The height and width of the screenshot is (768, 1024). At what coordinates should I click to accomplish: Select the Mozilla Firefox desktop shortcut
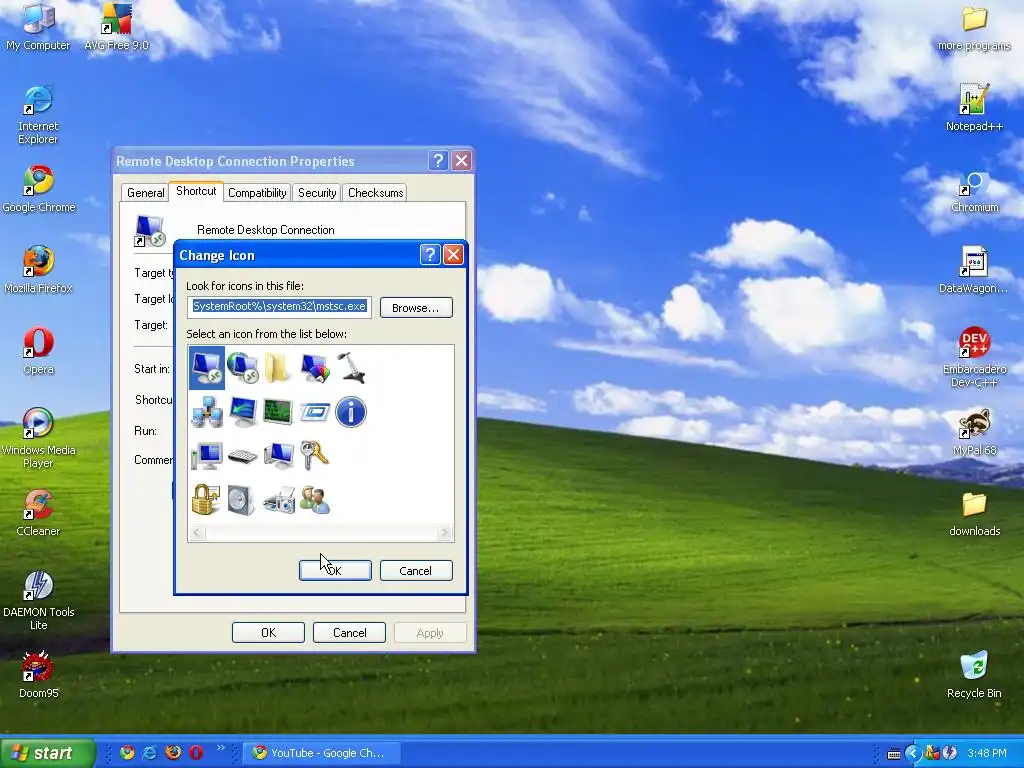click(38, 270)
